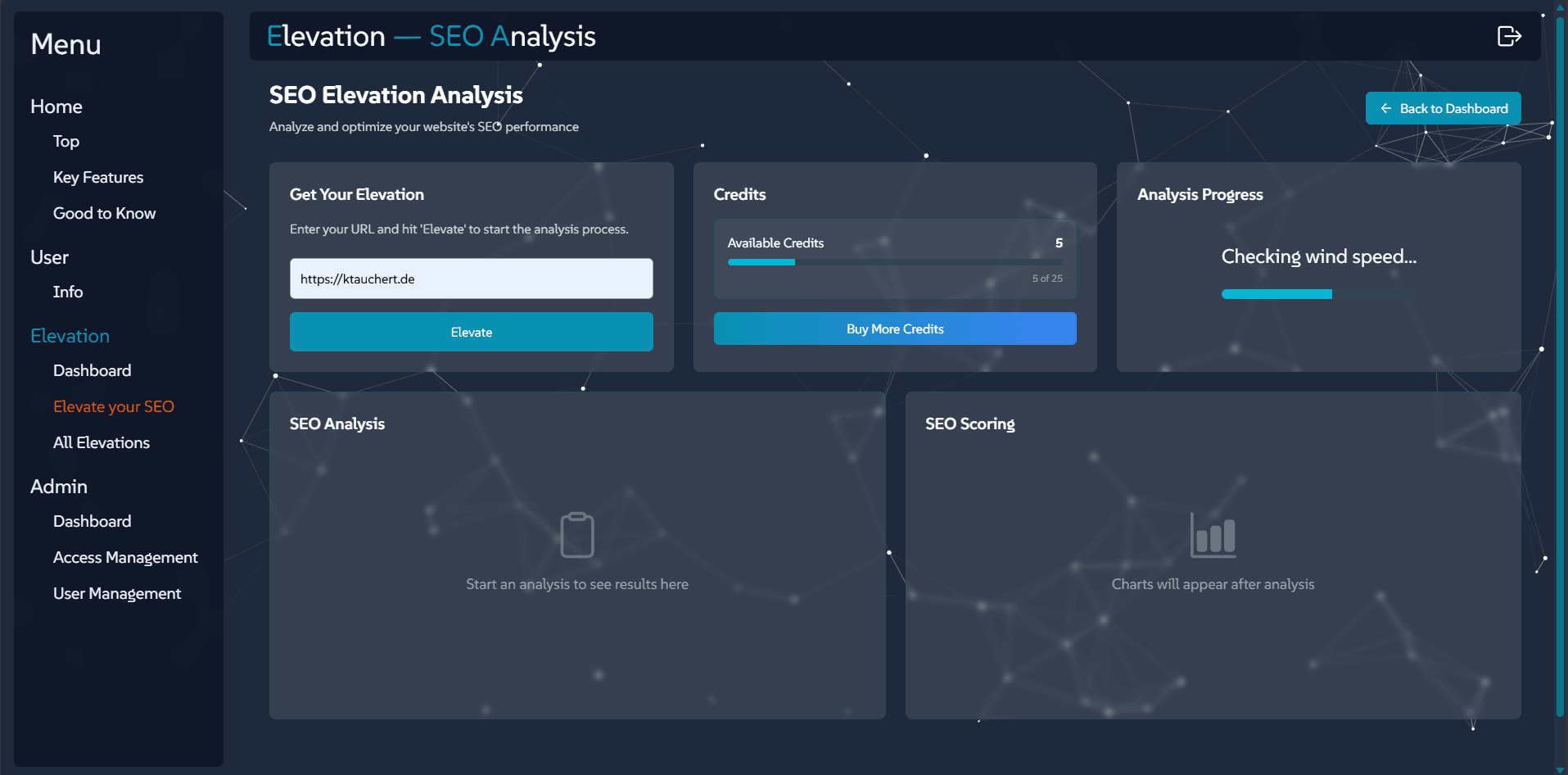Image resolution: width=1568 pixels, height=775 pixels.
Task: Click Buy More Credits
Action: 895,329
